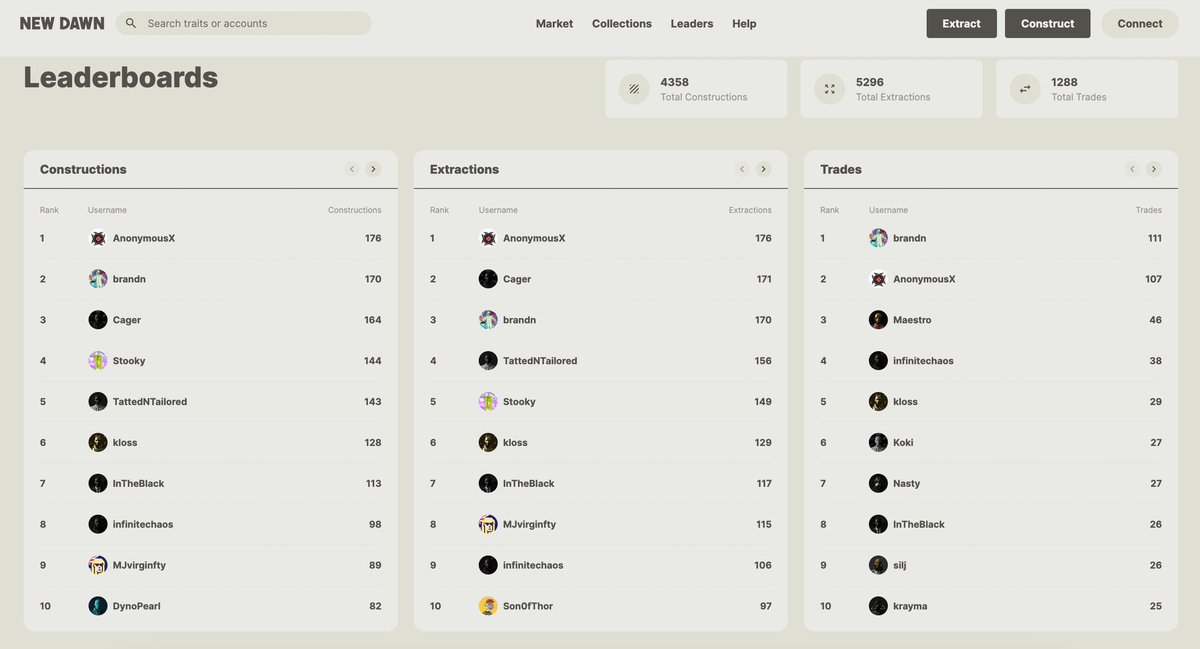This screenshot has width=1200, height=649.
Task: Open AnonymousX username in Extractions
Action: (534, 238)
